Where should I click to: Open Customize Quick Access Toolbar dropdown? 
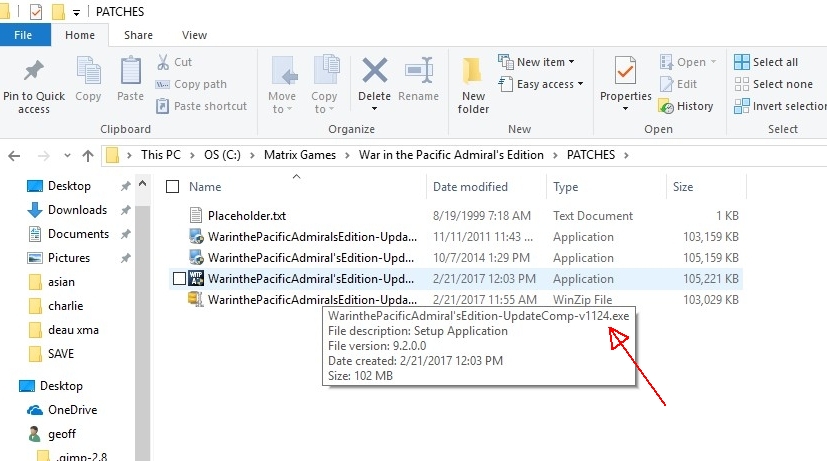(76, 13)
